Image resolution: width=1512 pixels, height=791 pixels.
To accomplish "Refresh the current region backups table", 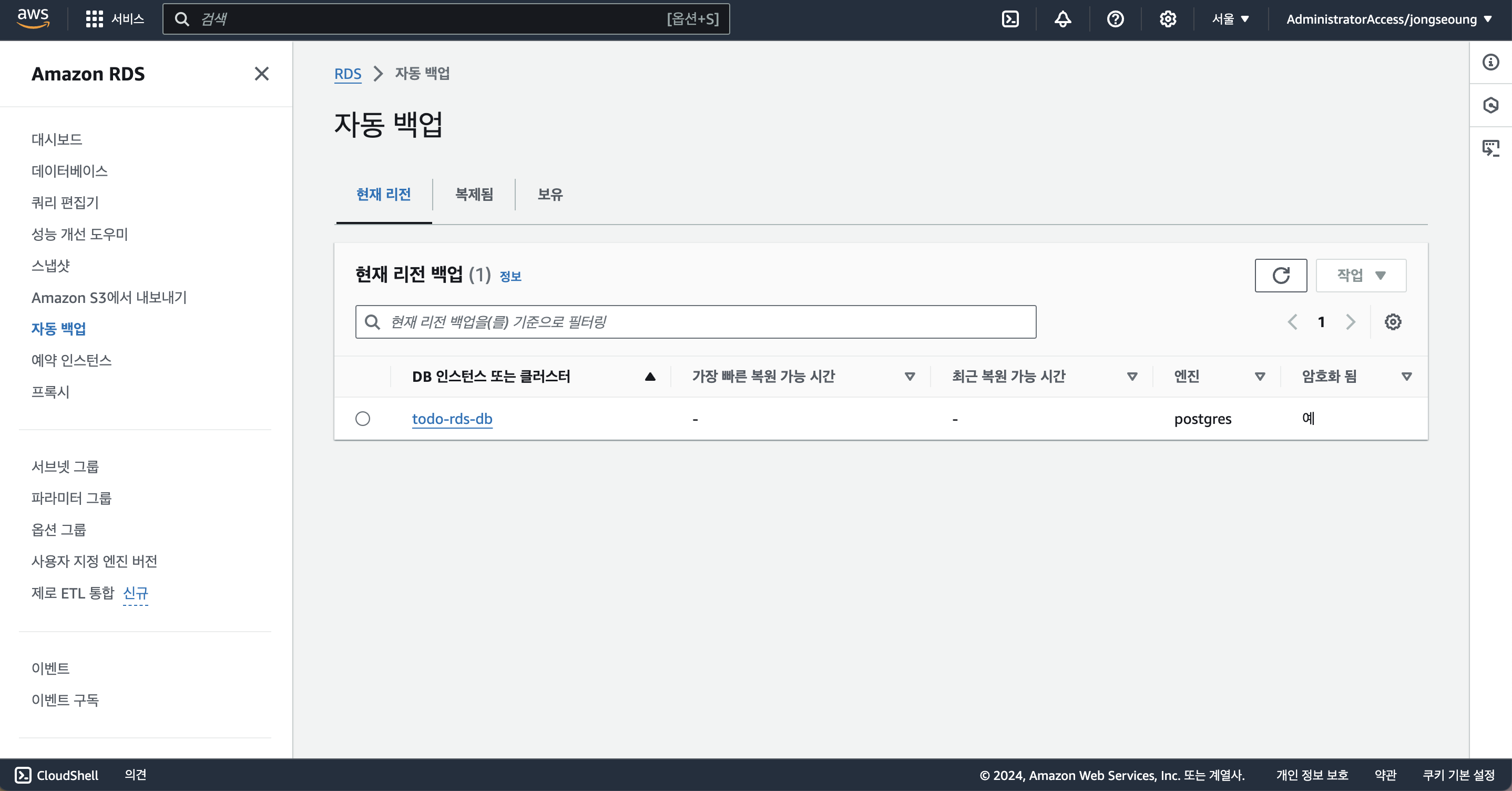I will 1281,276.
